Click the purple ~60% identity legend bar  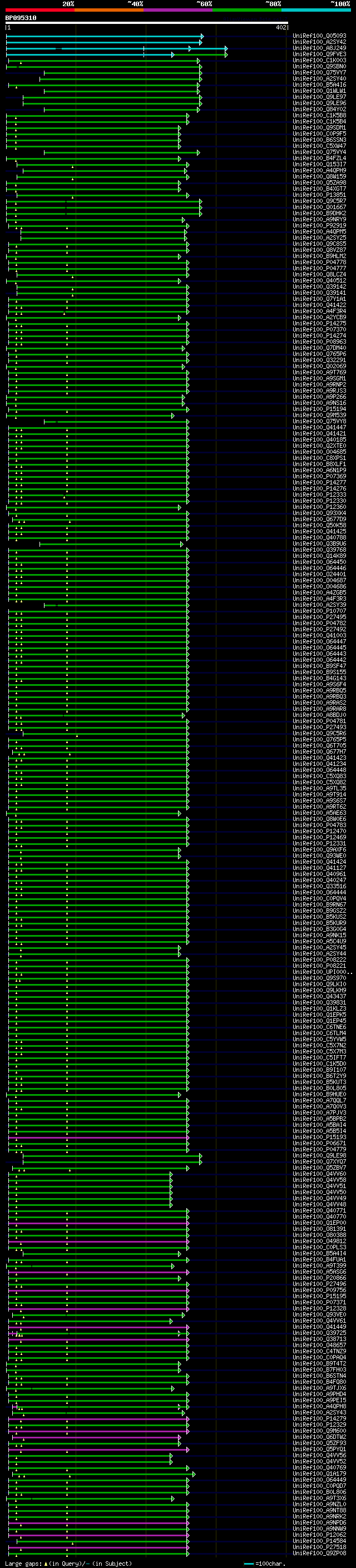pos(179,10)
